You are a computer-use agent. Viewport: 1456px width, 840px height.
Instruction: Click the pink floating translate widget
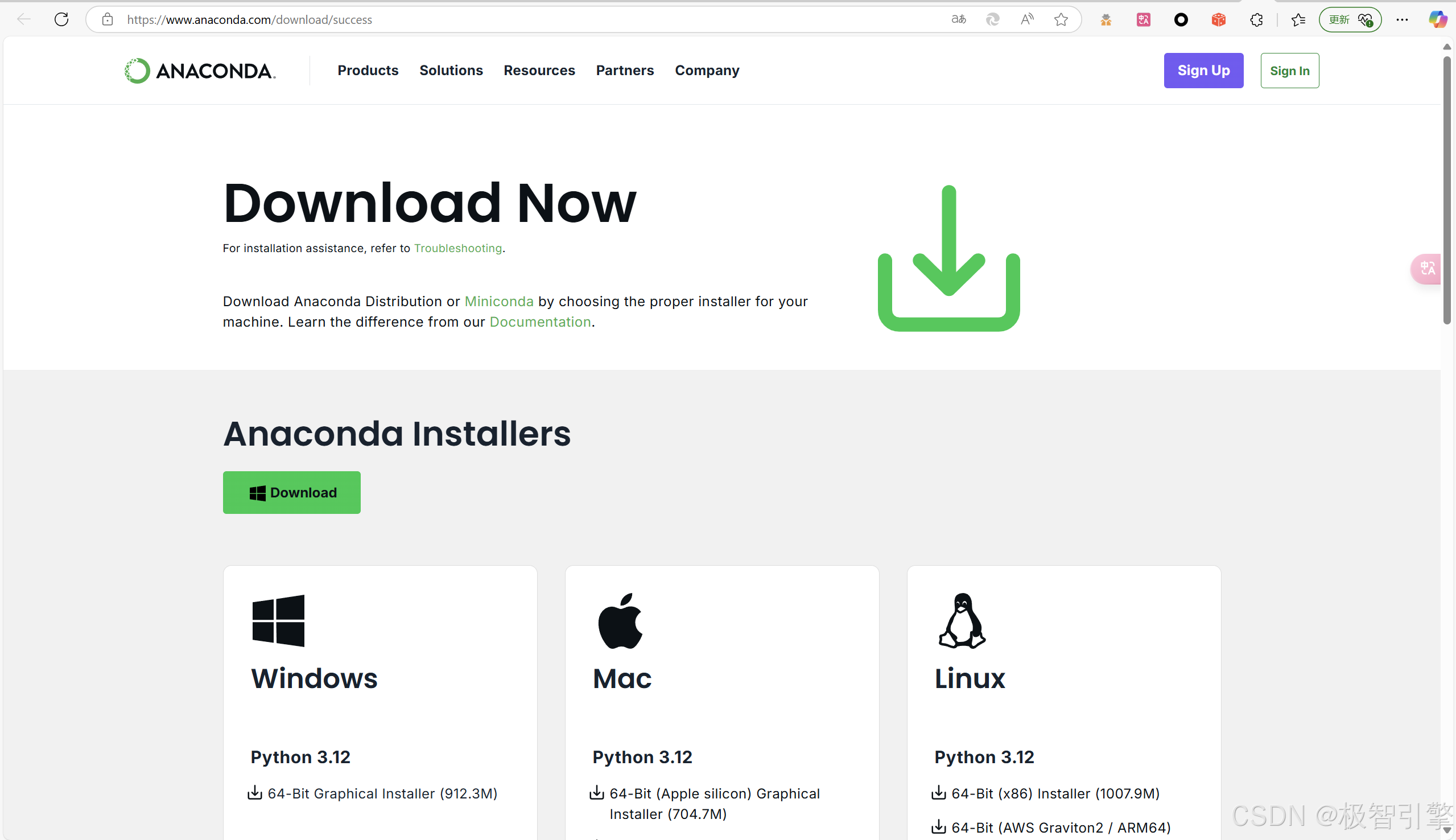tap(1427, 268)
